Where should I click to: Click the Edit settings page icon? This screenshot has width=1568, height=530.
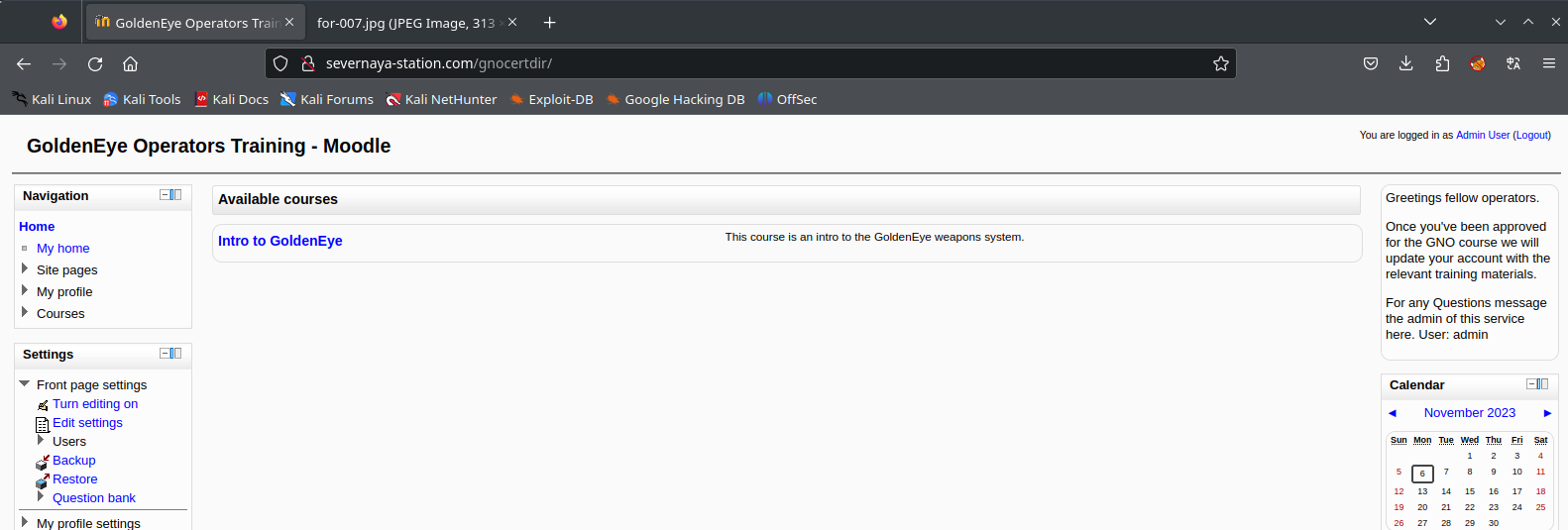43,424
